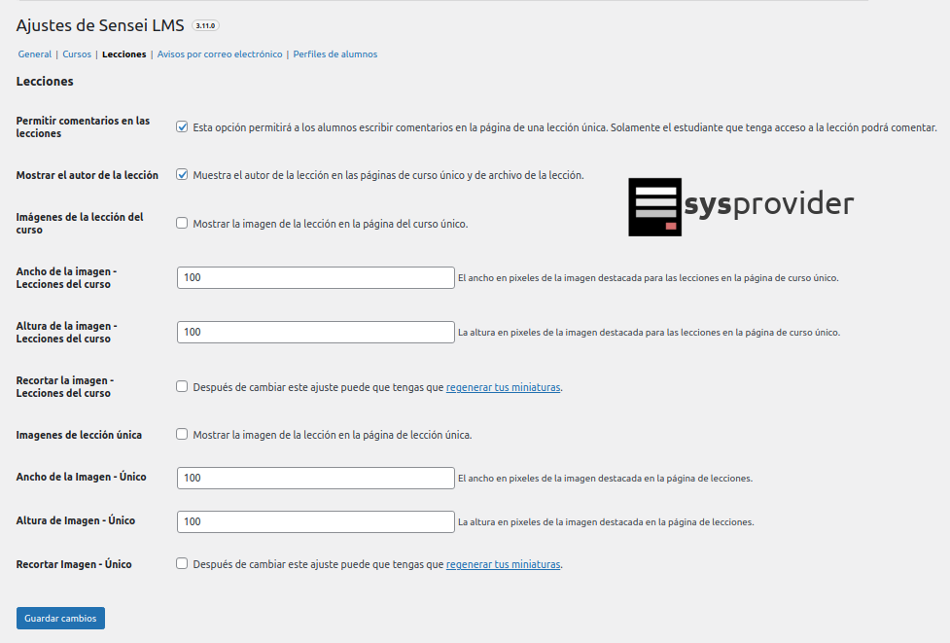Viewport: 950px width, 643px height.
Task: Click Ancho de la imagen course lessons field
Action: pyautogui.click(x=315, y=277)
